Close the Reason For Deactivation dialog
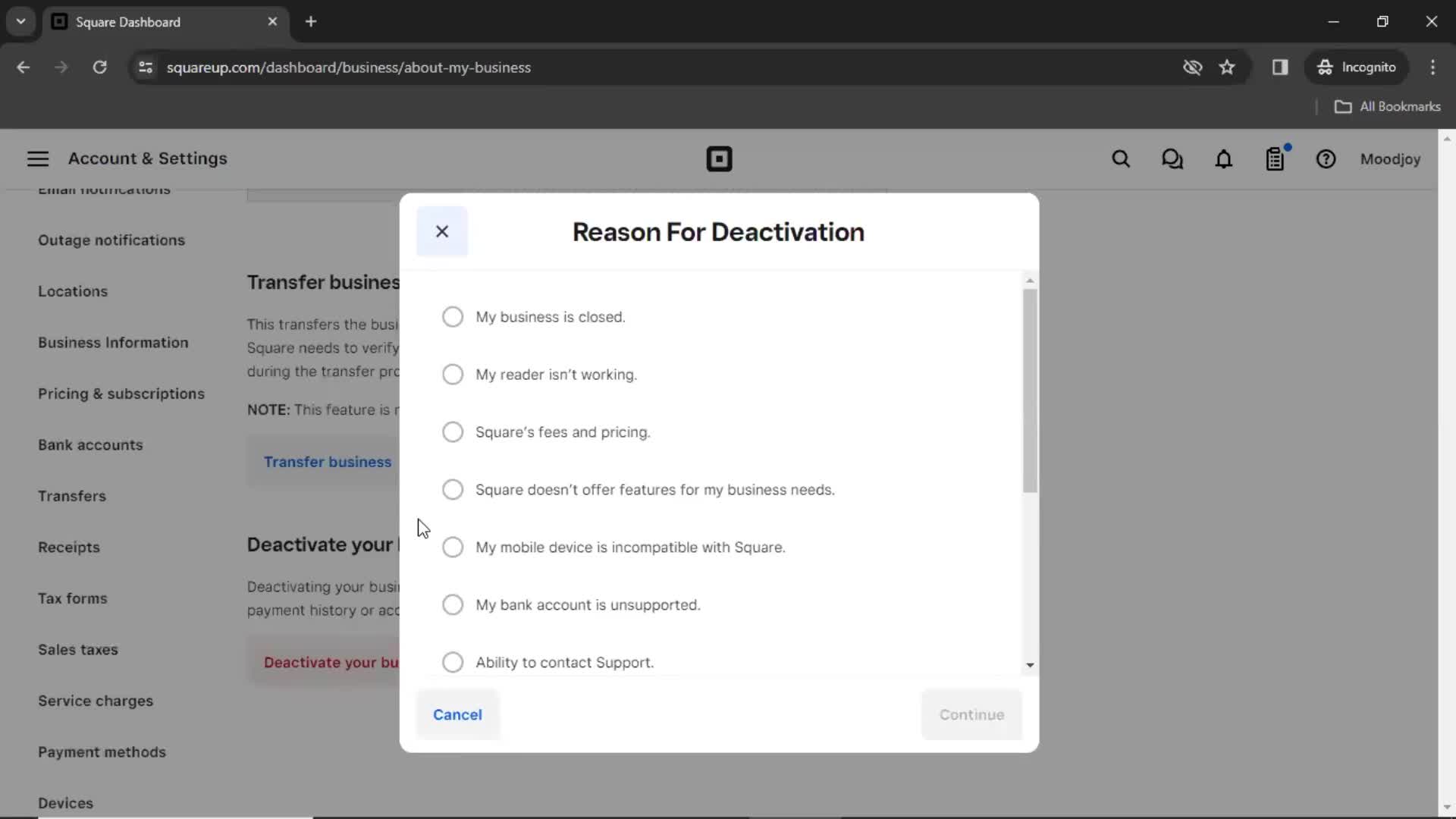Screen dimensions: 1456x819 [x=442, y=231]
